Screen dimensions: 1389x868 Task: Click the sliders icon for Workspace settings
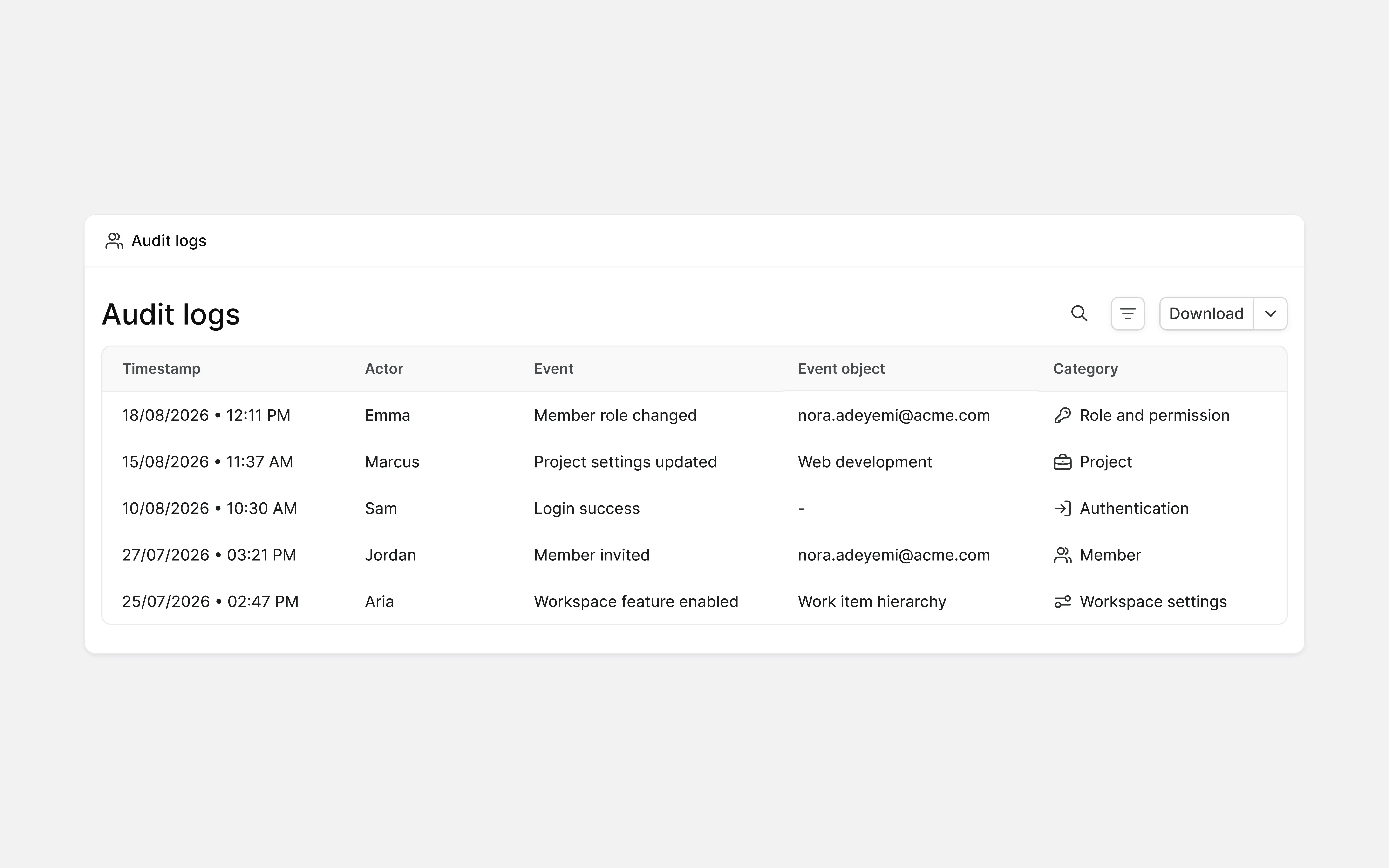[1062, 601]
